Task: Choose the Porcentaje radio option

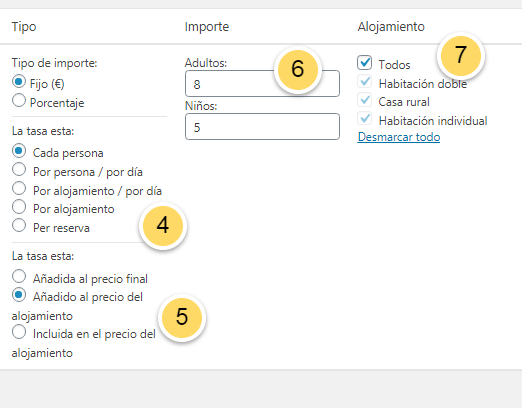Action: coord(19,100)
